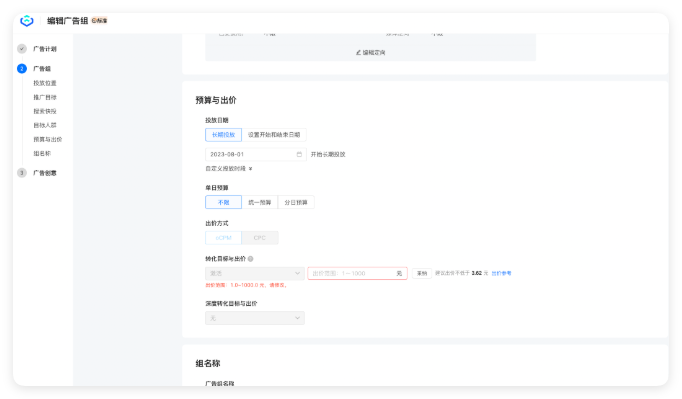Select CPC bidding method

pos(260,238)
